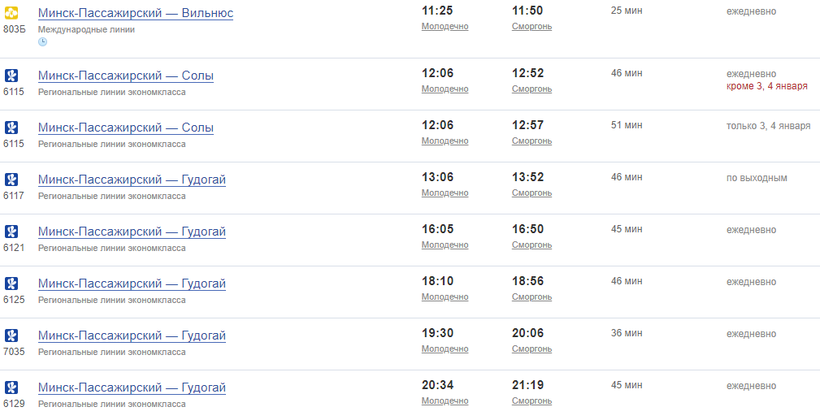Image resolution: width=820 pixels, height=420 pixels.
Task: Open the Минск-Пассажирский — Гудогай link for train 6121
Action: coord(132,232)
